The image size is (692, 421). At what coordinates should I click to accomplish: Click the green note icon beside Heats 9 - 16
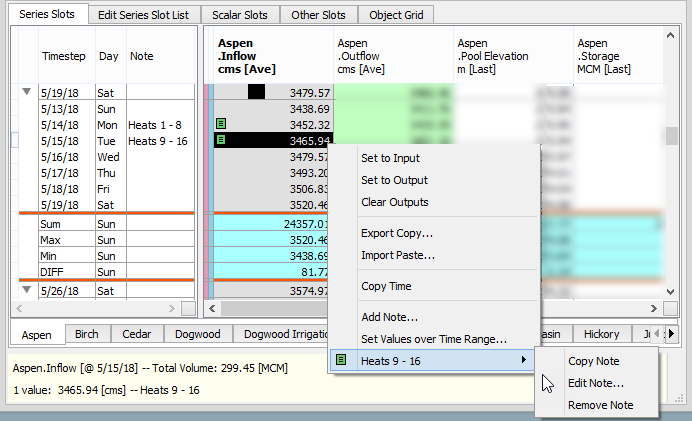click(342, 360)
